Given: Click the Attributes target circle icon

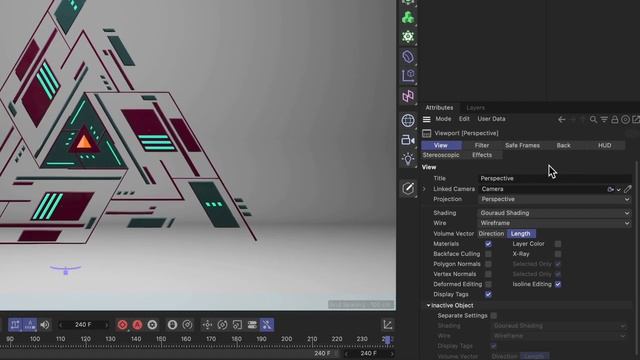Looking at the screenshot, I should coord(625,120).
